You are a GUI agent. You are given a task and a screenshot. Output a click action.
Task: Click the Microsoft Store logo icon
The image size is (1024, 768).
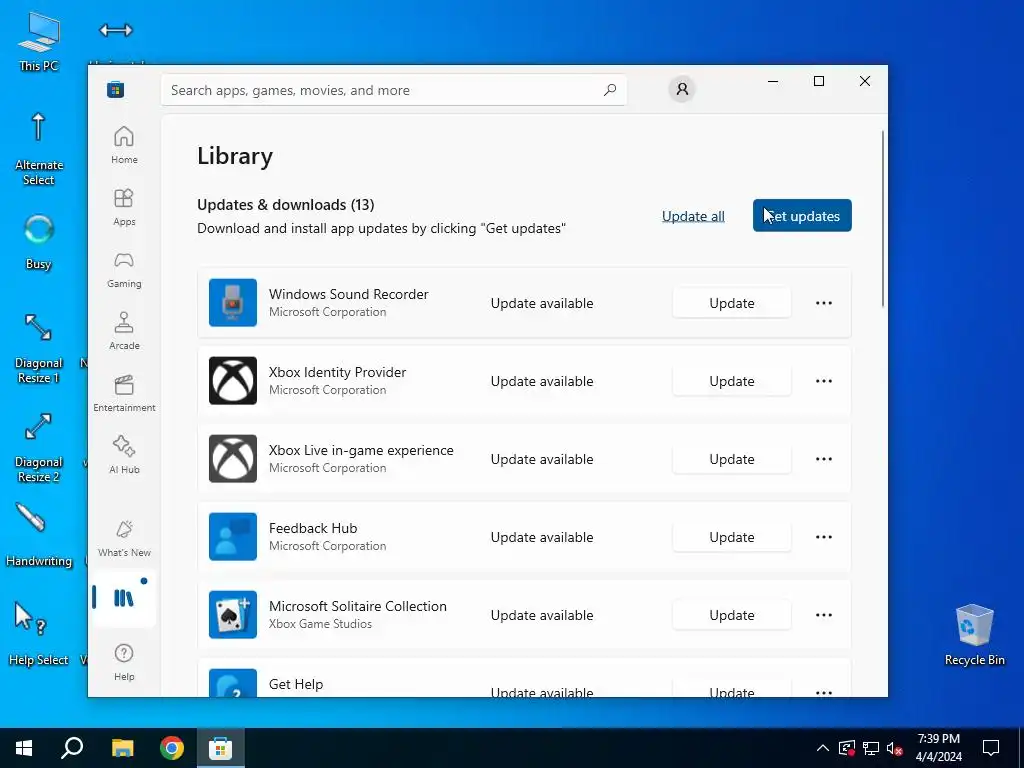(116, 89)
